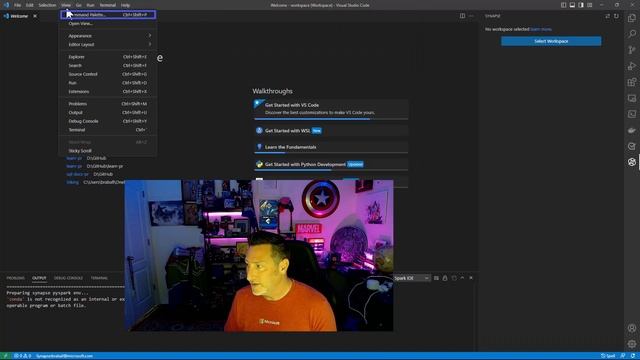This screenshot has height=360, width=640.
Task: Open the Get Started with VS Code walkthrough
Action: (x=331, y=109)
